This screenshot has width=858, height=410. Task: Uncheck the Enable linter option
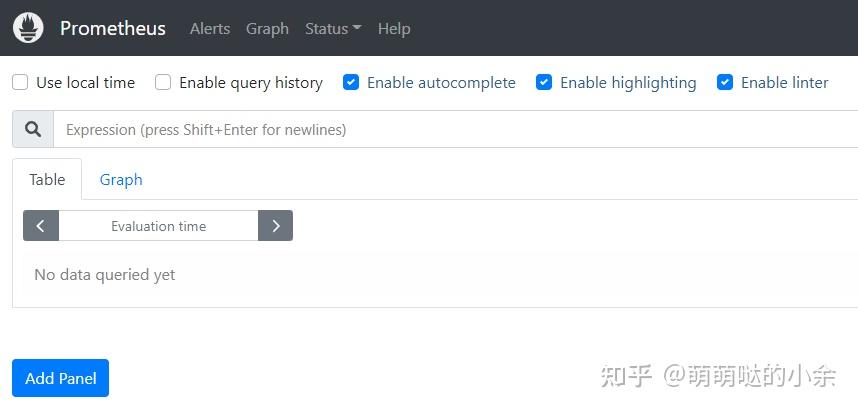tap(724, 83)
